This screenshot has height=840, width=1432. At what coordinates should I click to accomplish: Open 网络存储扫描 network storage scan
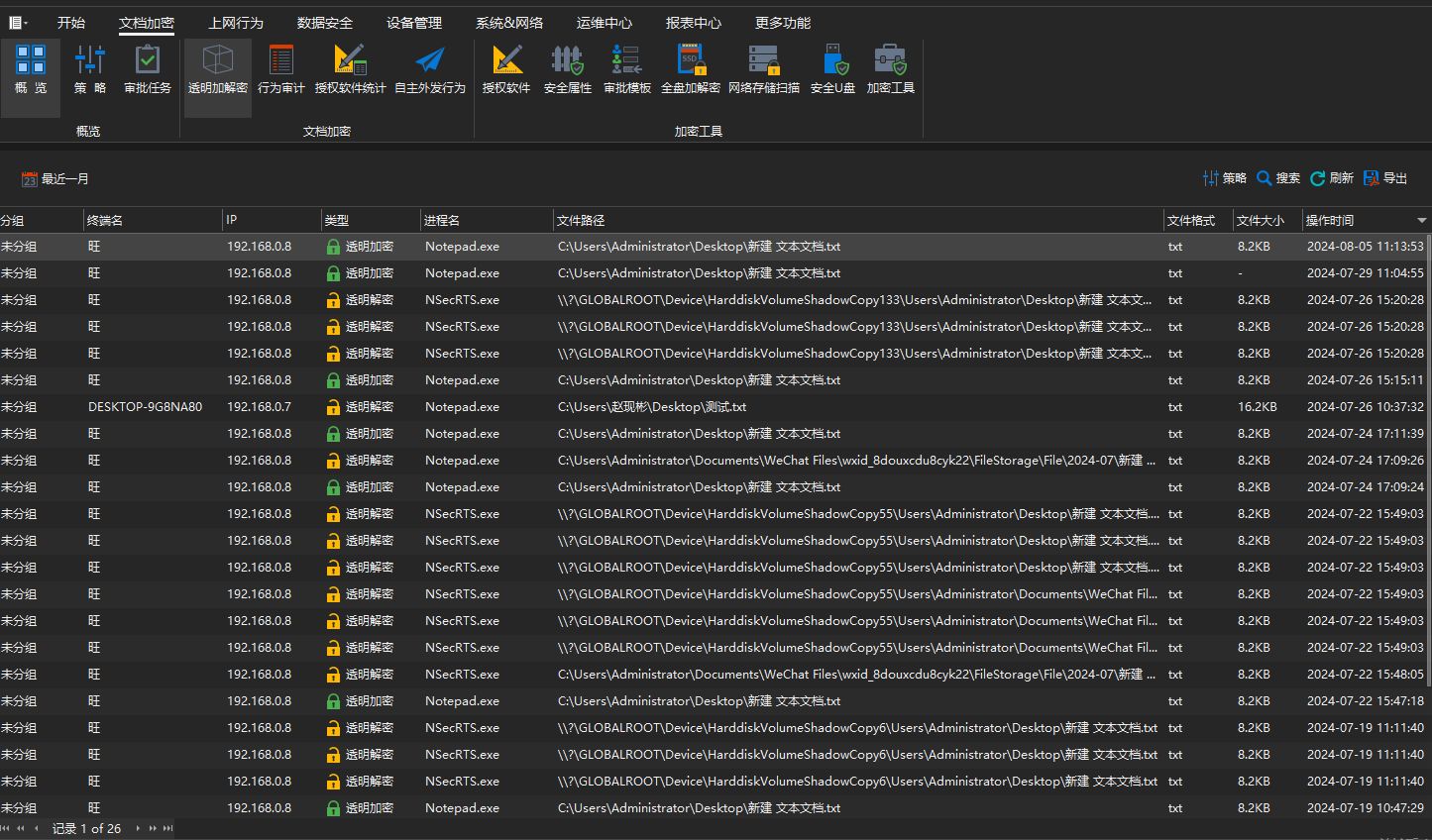(x=764, y=69)
